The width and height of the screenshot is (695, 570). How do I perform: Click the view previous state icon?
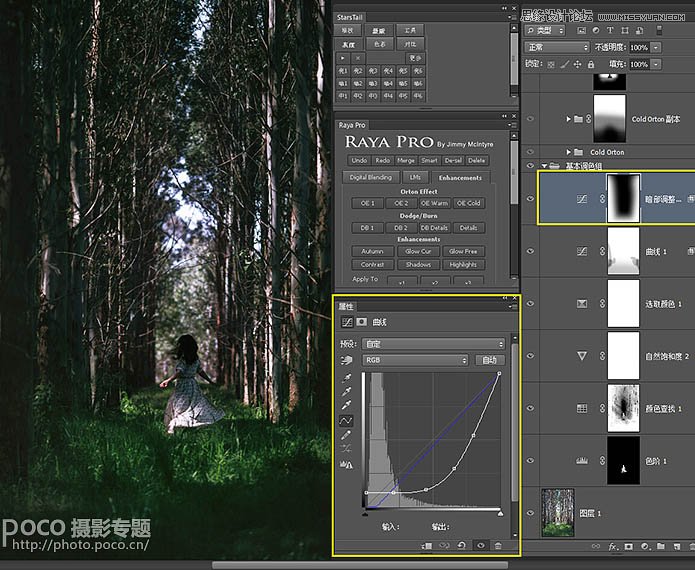point(444,546)
